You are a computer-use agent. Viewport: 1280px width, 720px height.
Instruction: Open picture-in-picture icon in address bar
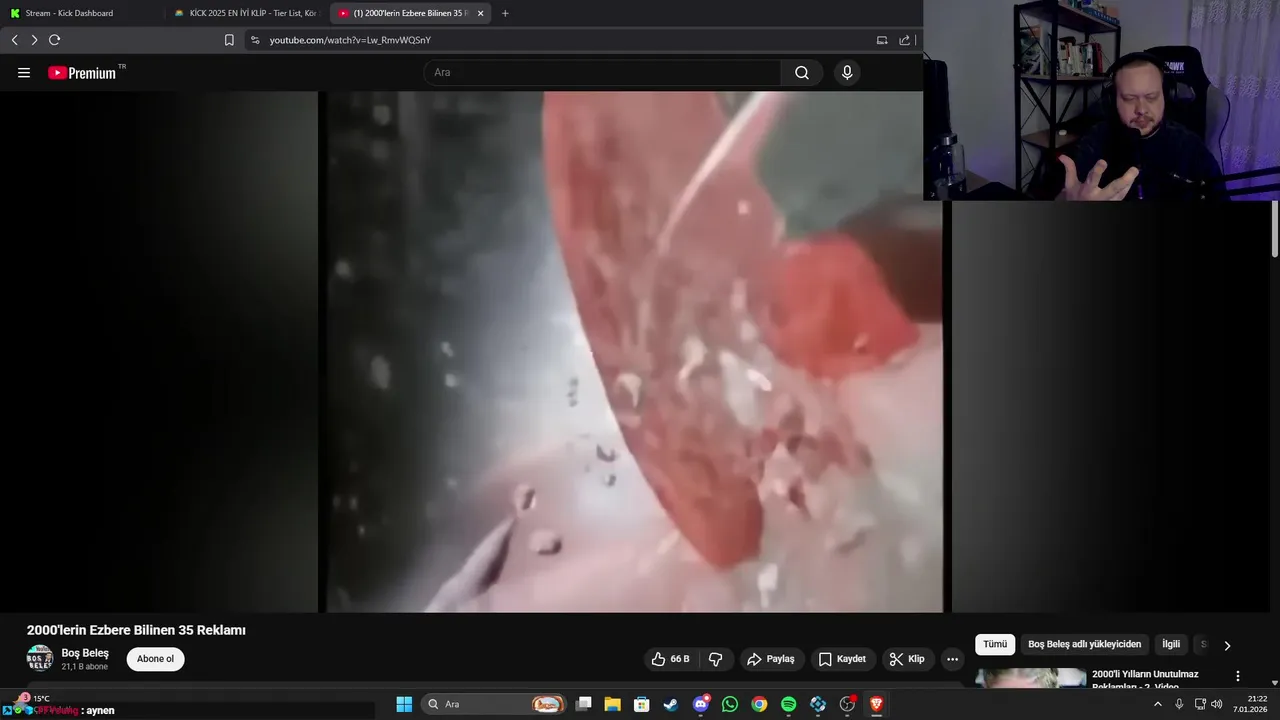click(882, 40)
